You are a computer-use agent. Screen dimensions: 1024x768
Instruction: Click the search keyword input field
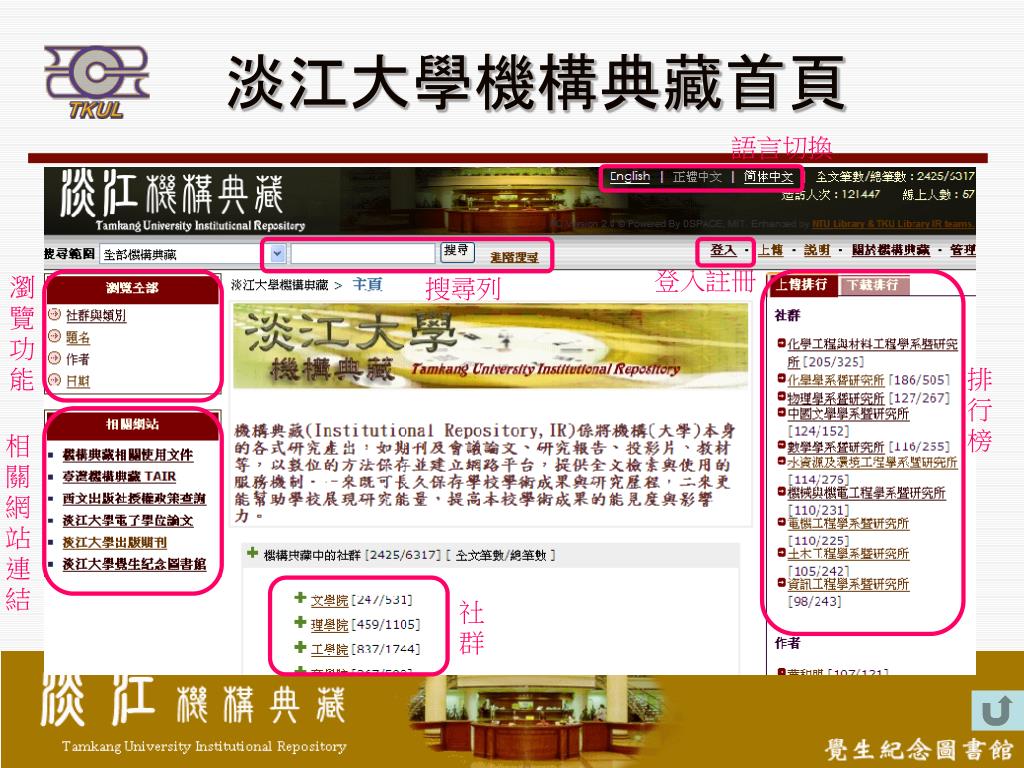click(362, 253)
